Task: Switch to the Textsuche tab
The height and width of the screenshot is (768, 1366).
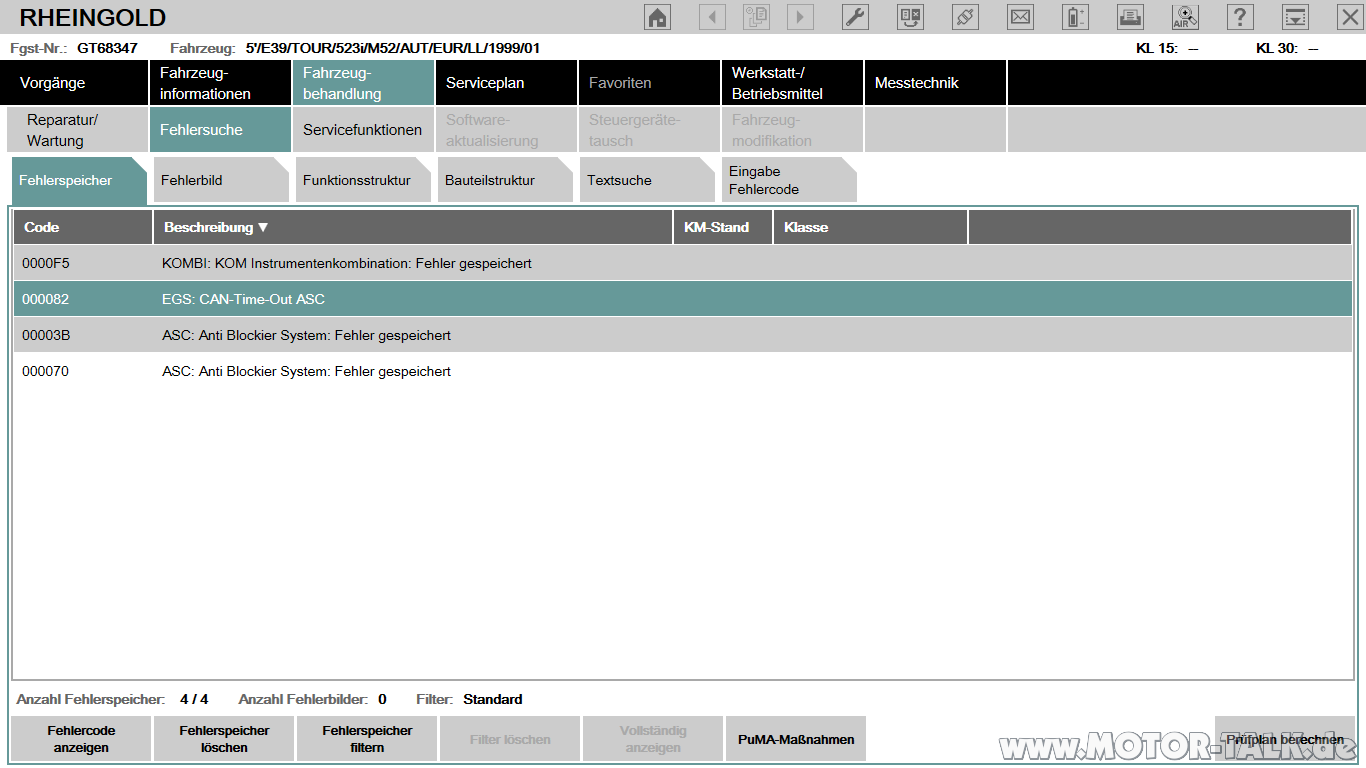Action: tap(647, 181)
